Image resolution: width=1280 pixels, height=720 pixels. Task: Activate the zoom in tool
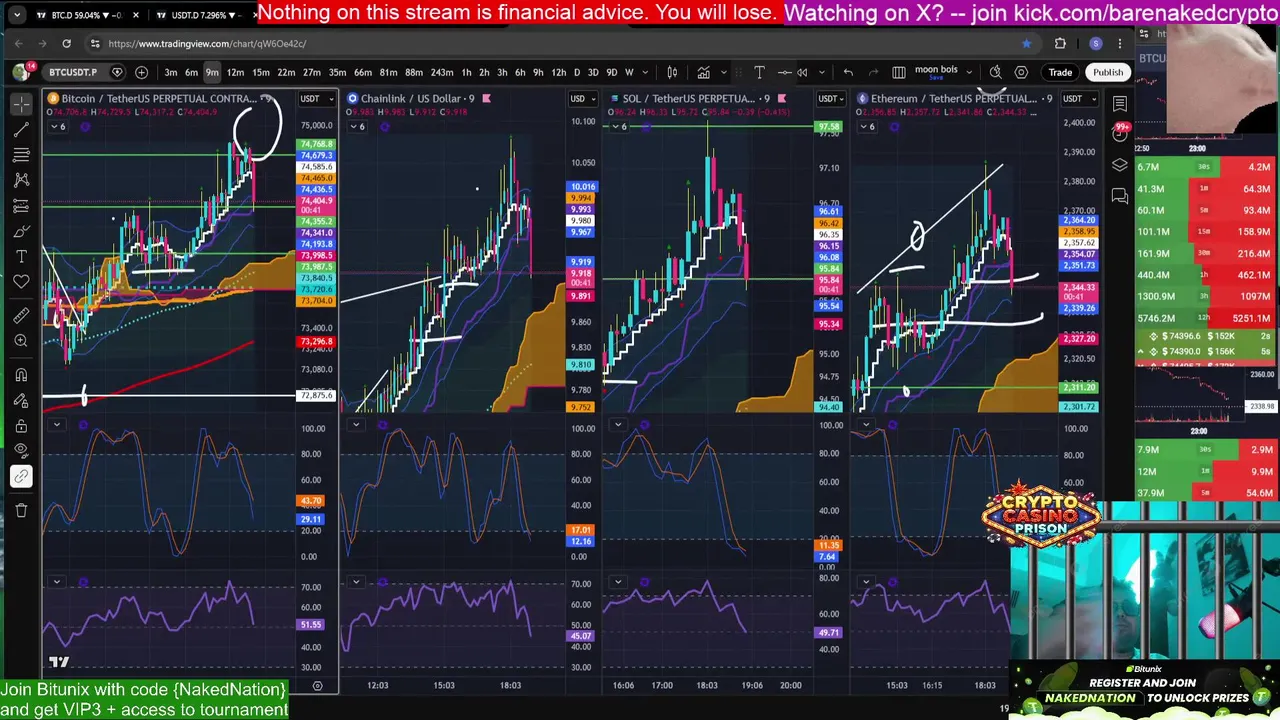click(21, 341)
